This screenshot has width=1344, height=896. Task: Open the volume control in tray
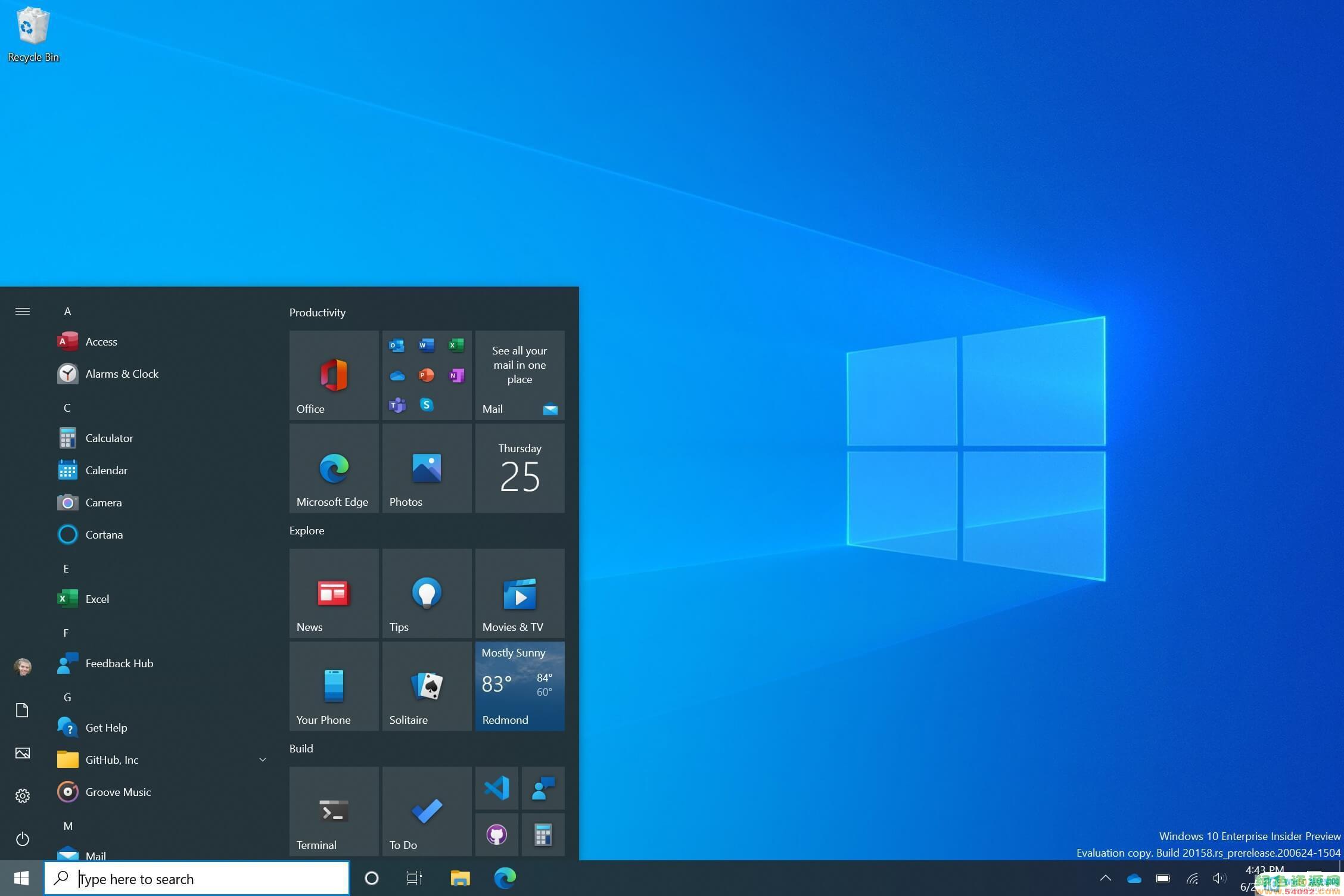point(1219,878)
